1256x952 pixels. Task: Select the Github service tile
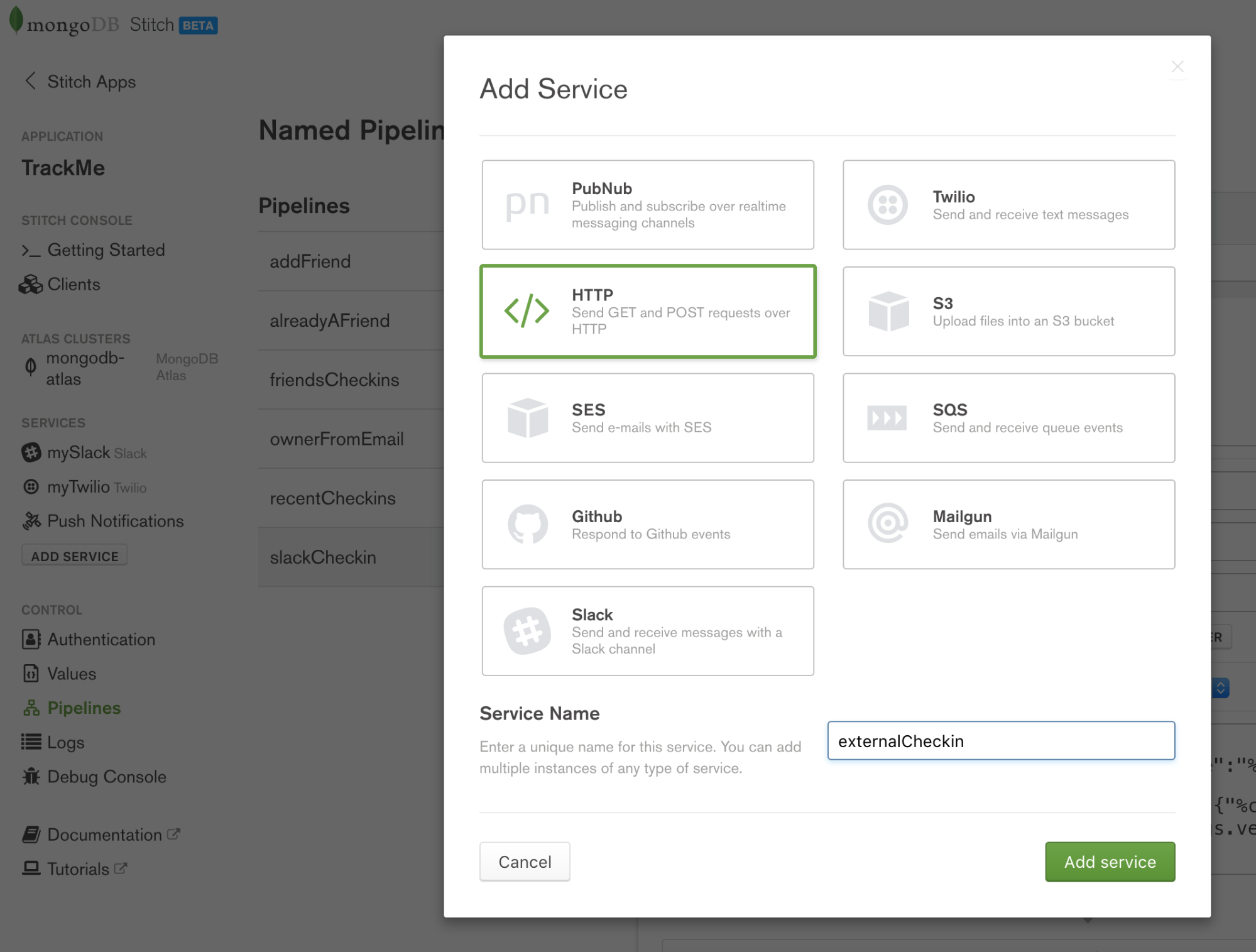pos(647,524)
